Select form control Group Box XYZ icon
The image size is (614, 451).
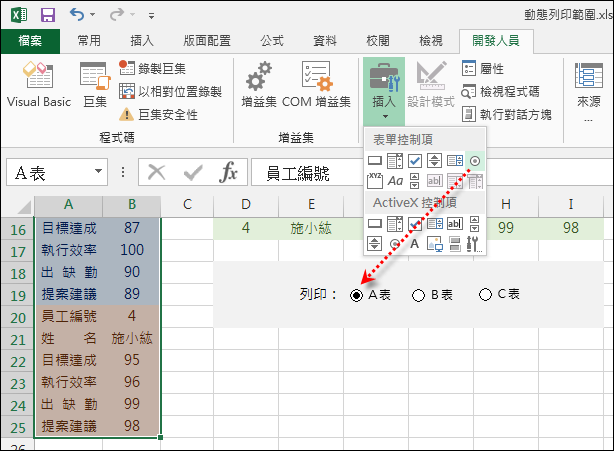tap(375, 181)
